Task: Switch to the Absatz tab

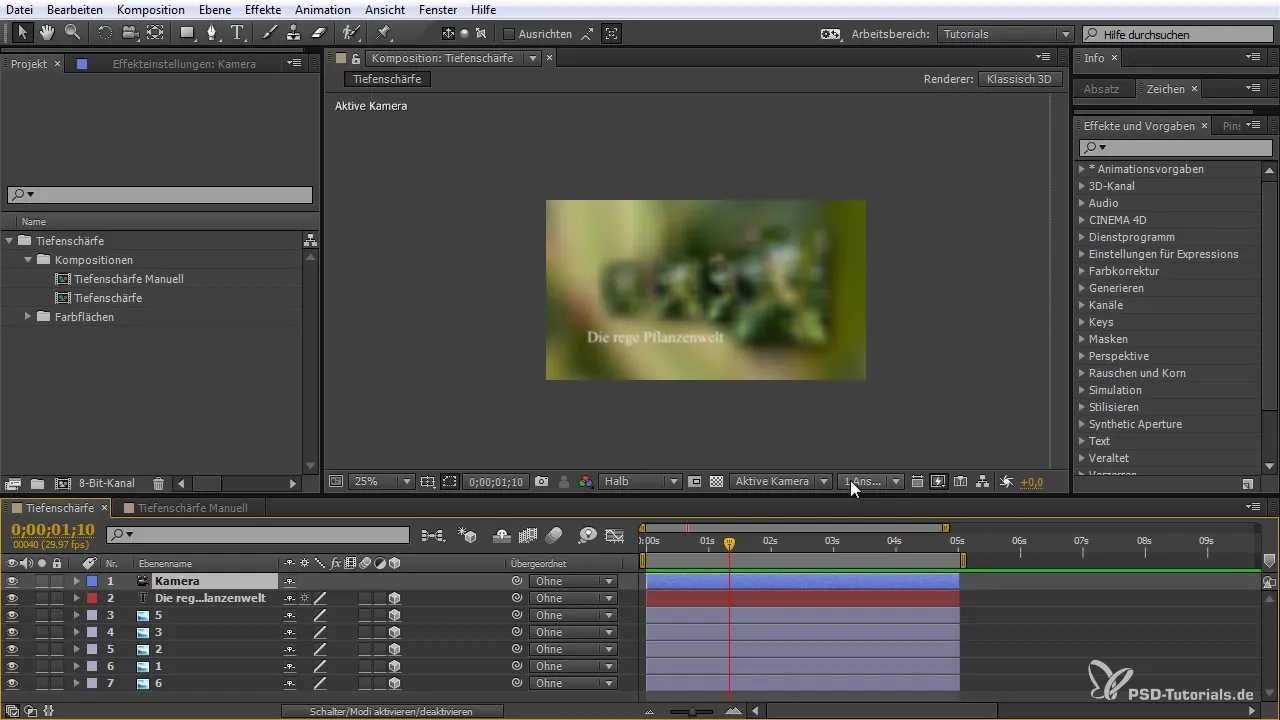Action: point(1101,89)
